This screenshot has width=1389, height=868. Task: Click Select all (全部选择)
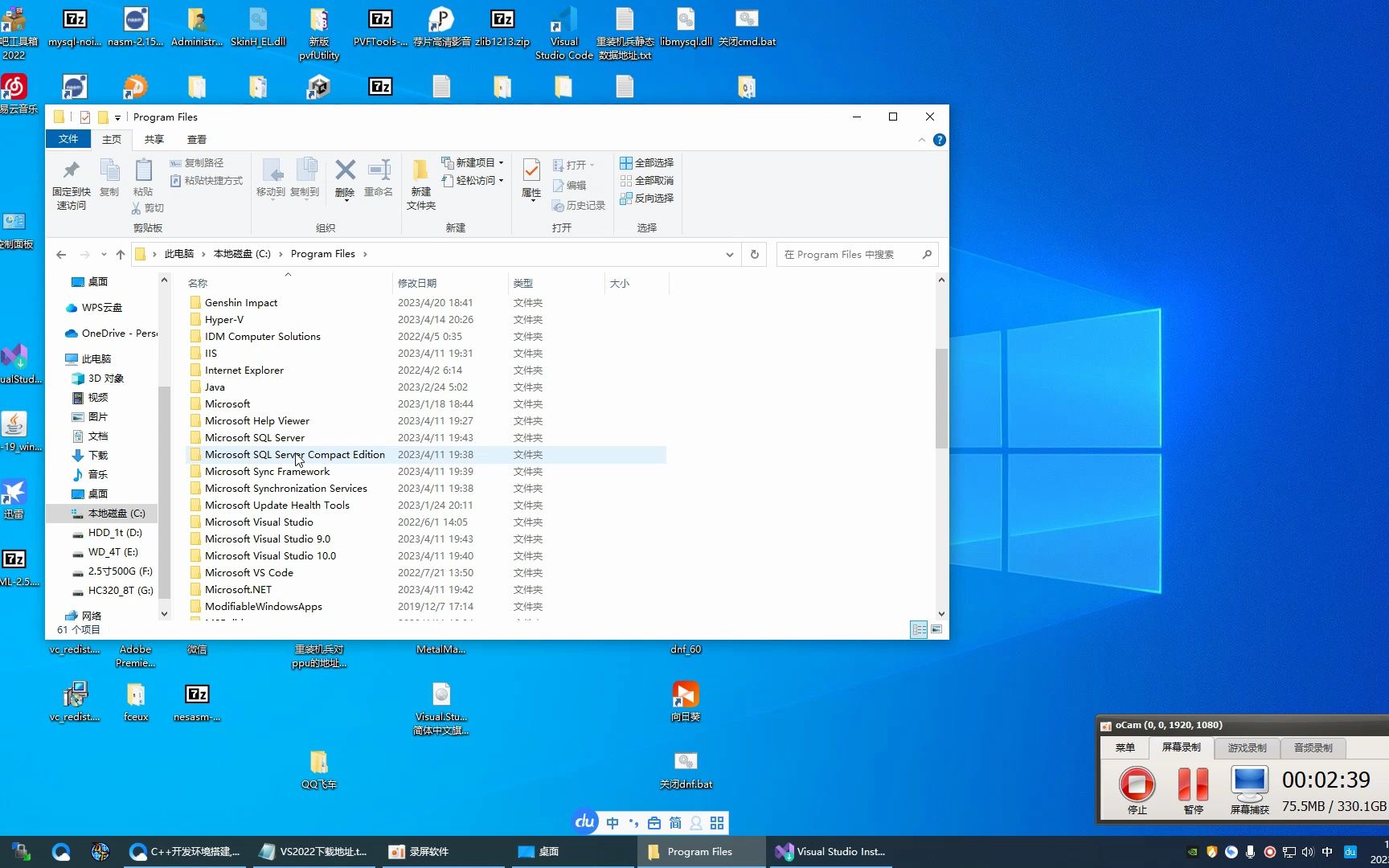coord(647,162)
